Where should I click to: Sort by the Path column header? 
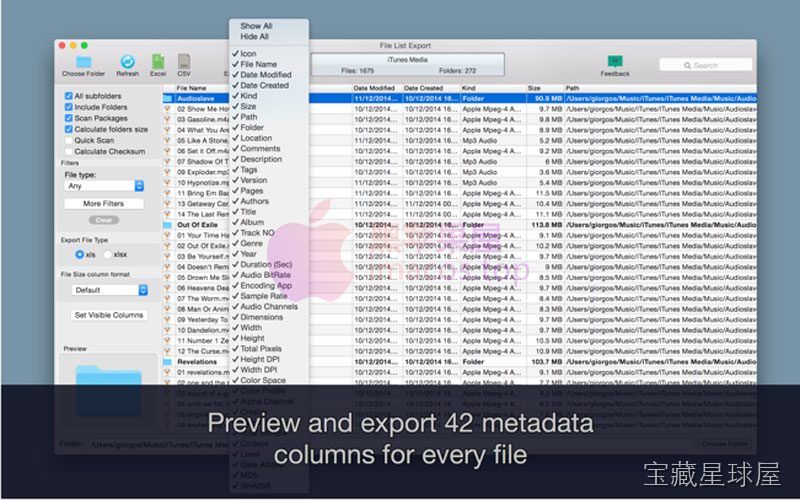coord(572,88)
